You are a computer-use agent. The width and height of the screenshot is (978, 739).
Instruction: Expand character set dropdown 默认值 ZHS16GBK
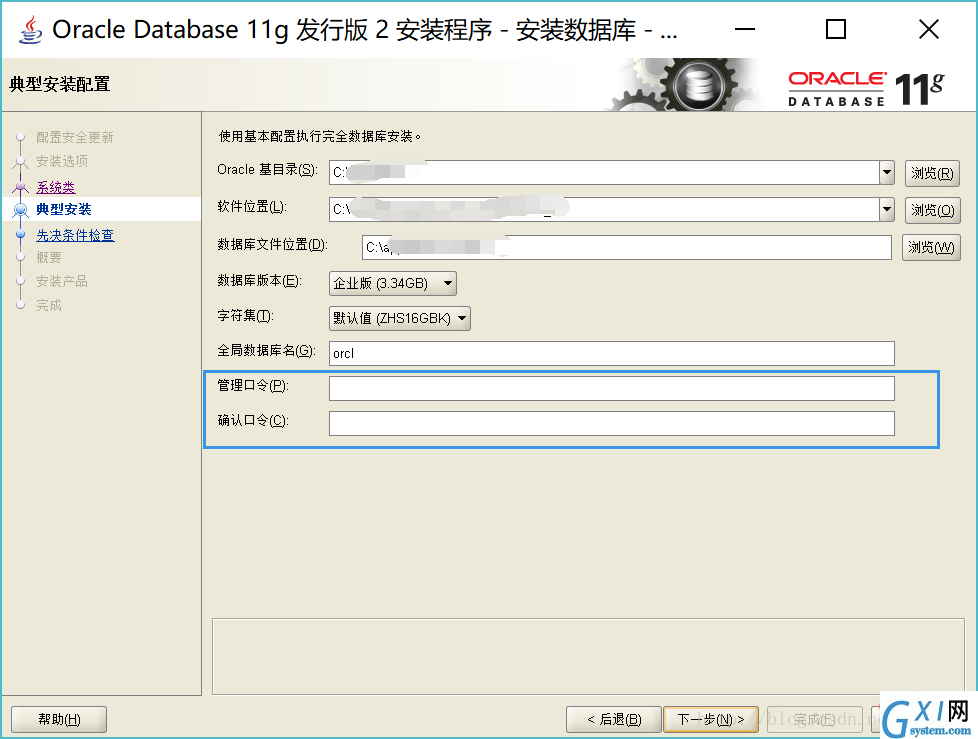[x=400, y=318]
